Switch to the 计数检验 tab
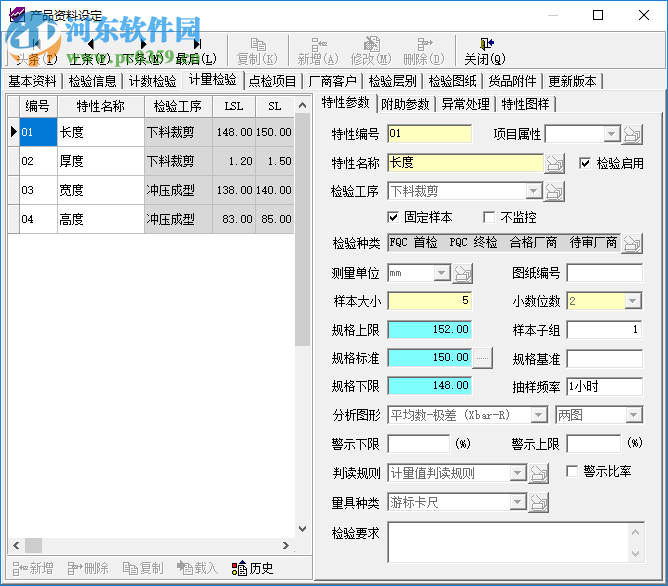 click(x=153, y=81)
